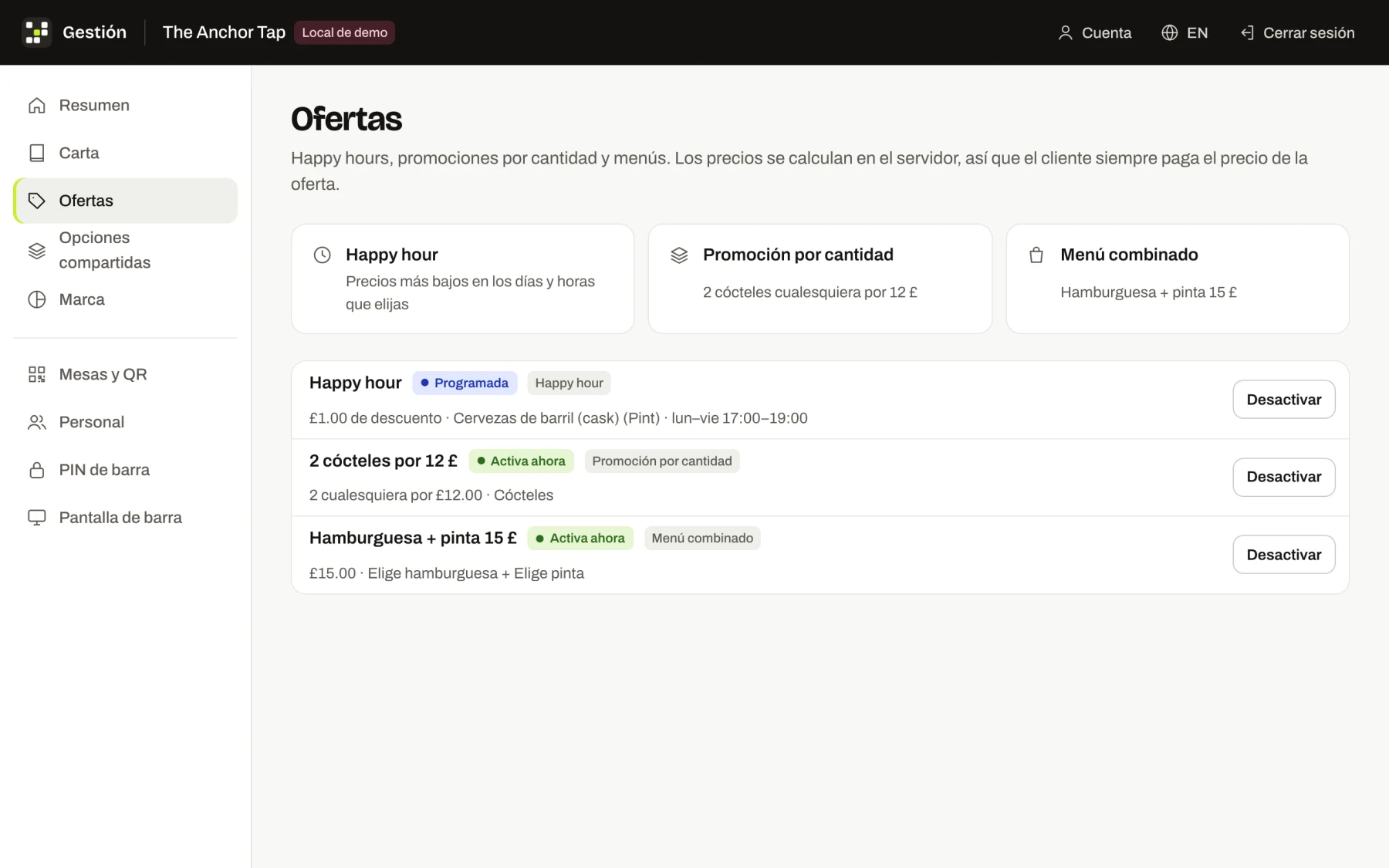1389x868 pixels.
Task: Open Mesas y QR
Action: click(x=125, y=374)
